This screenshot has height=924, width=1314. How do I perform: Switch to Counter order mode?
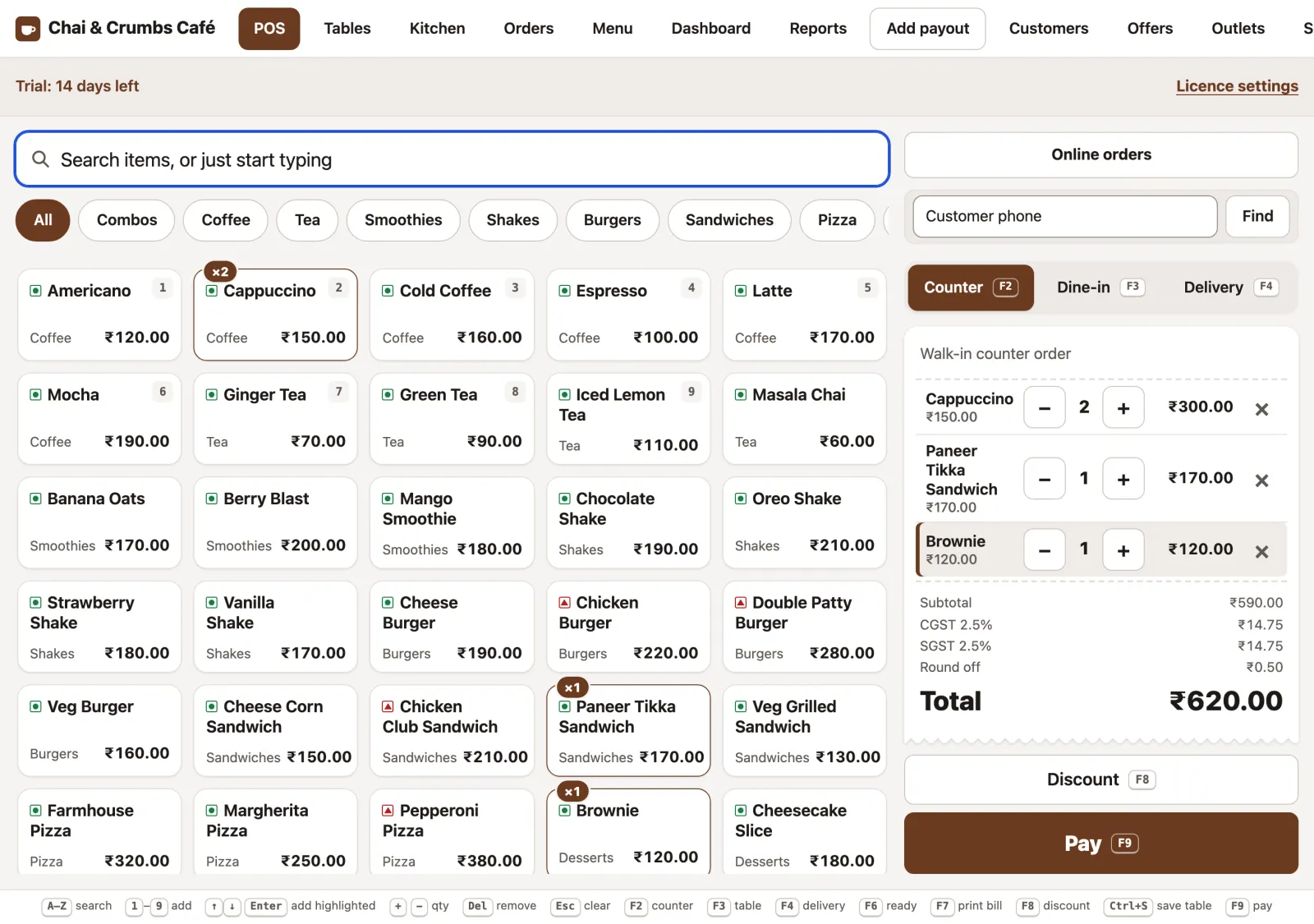tap(970, 287)
